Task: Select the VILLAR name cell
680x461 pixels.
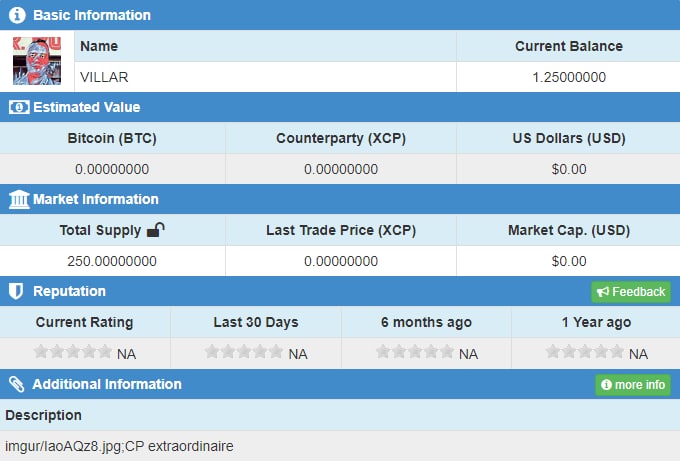Action: [265, 77]
